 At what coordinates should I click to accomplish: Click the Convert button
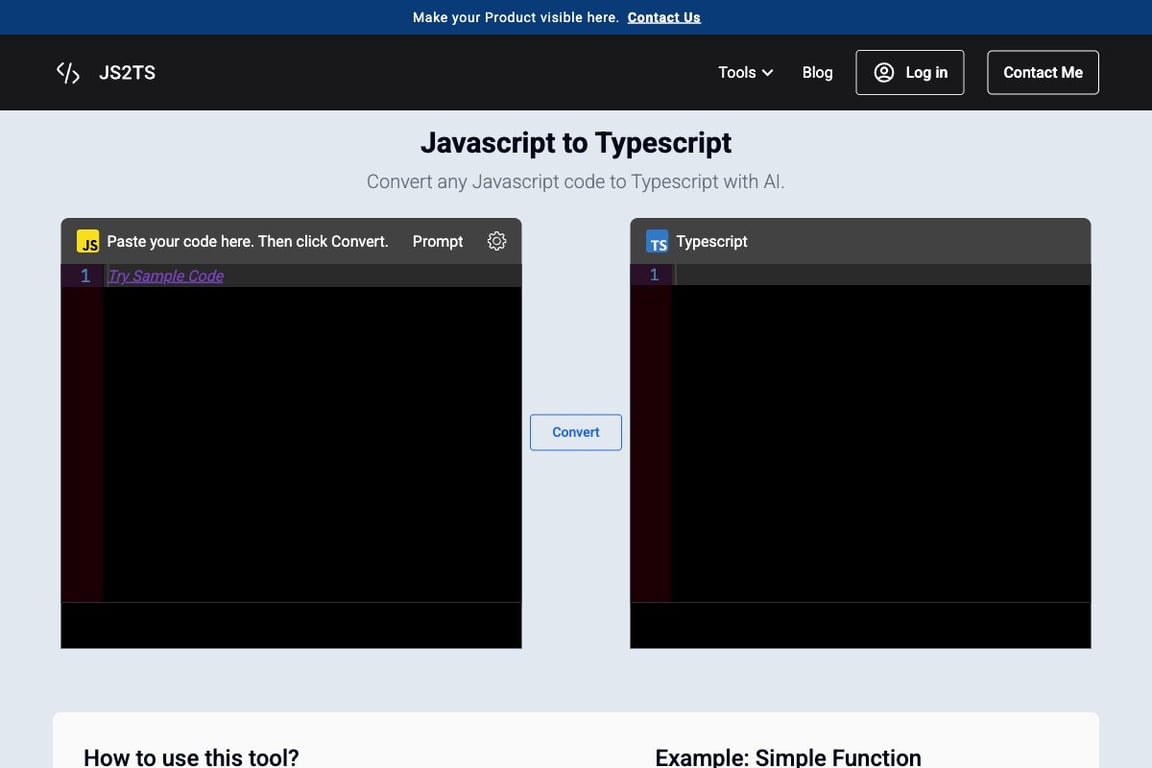pos(575,432)
